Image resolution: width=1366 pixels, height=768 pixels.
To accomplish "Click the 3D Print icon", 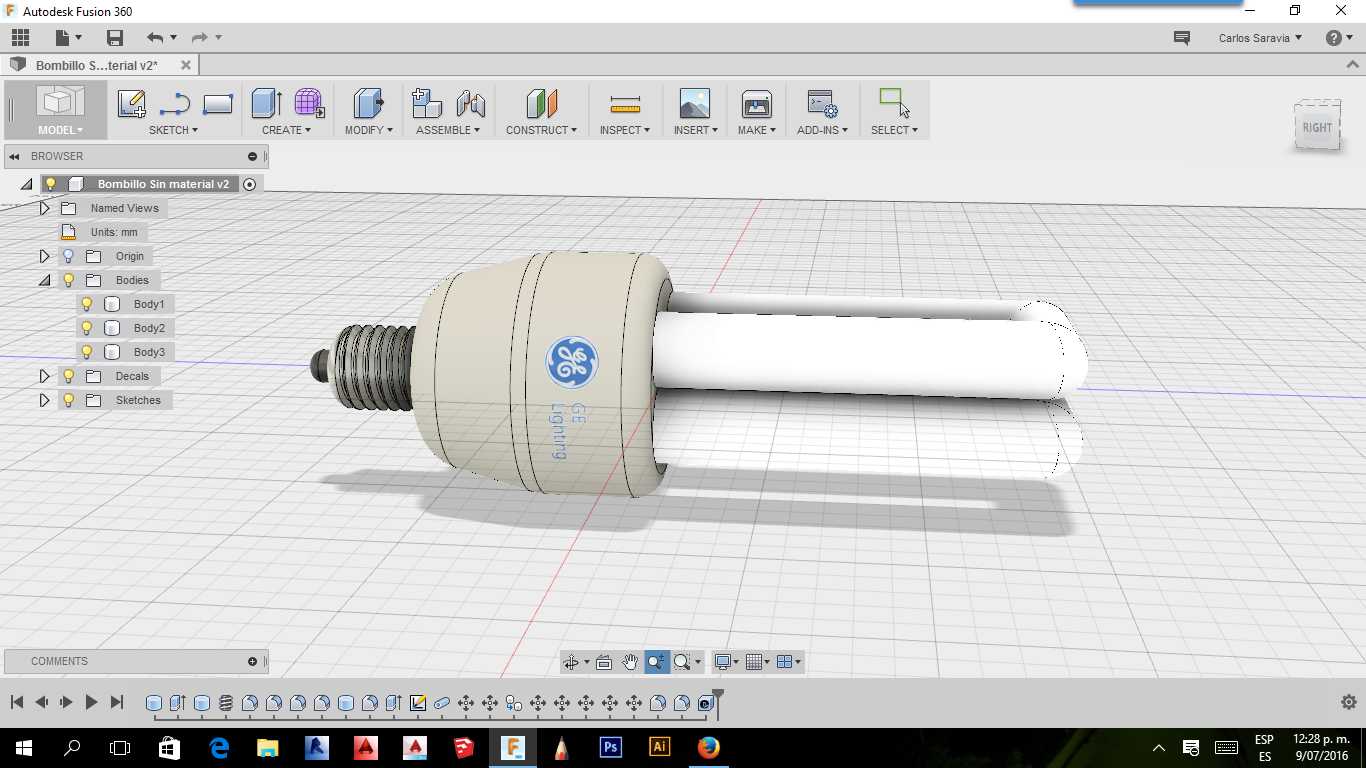I will (757, 103).
